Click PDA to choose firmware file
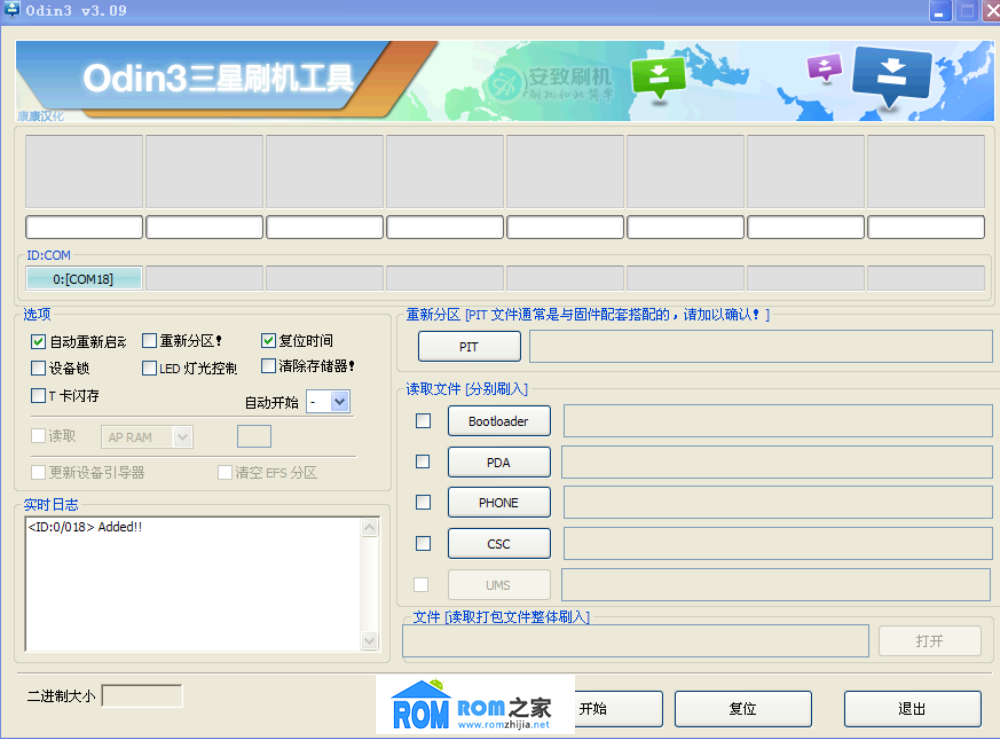Viewport: 1000px width, 739px height. [499, 461]
